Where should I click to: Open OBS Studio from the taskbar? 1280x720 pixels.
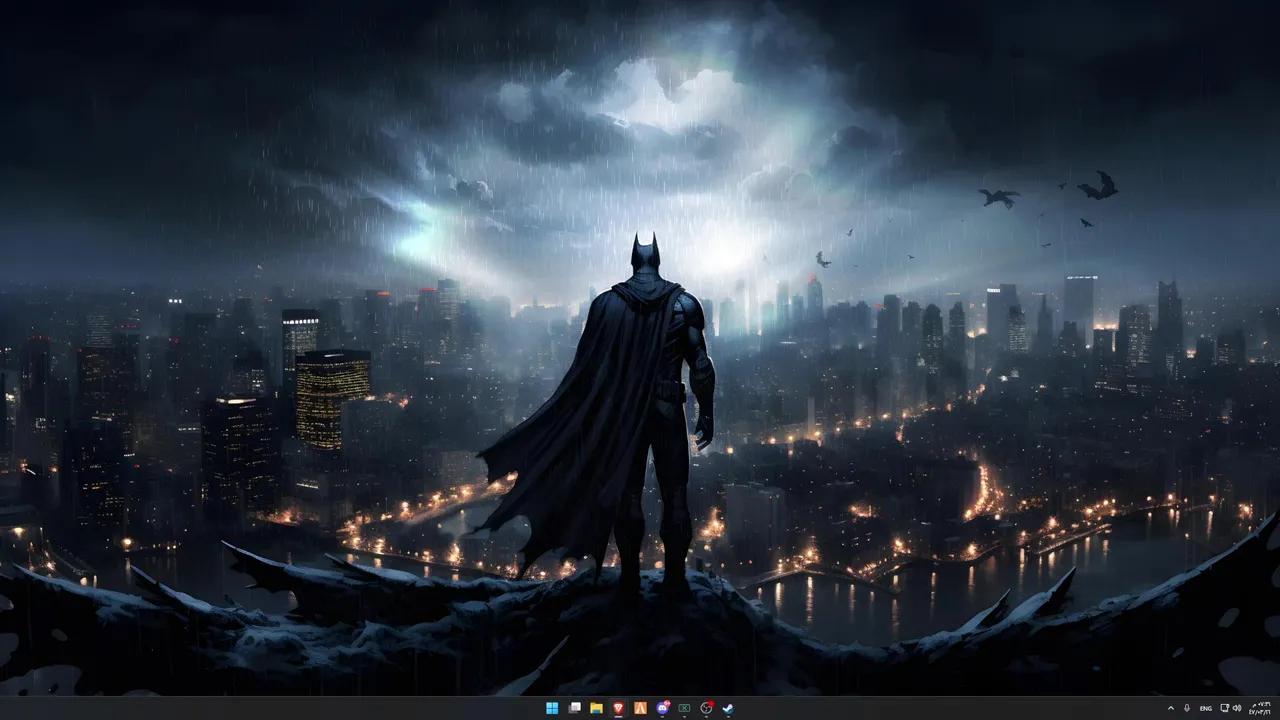(706, 708)
